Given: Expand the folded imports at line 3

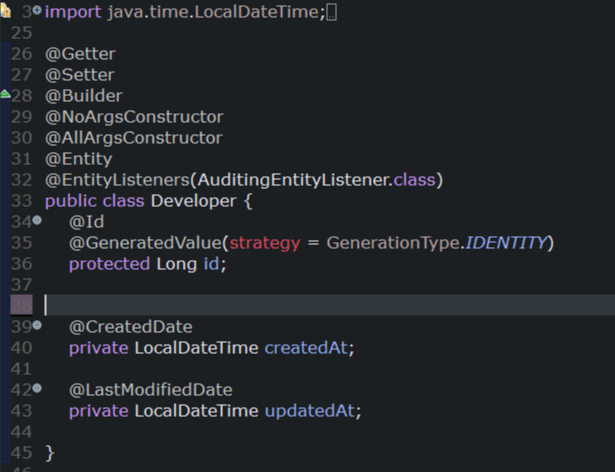Looking at the screenshot, I should click(37, 10).
